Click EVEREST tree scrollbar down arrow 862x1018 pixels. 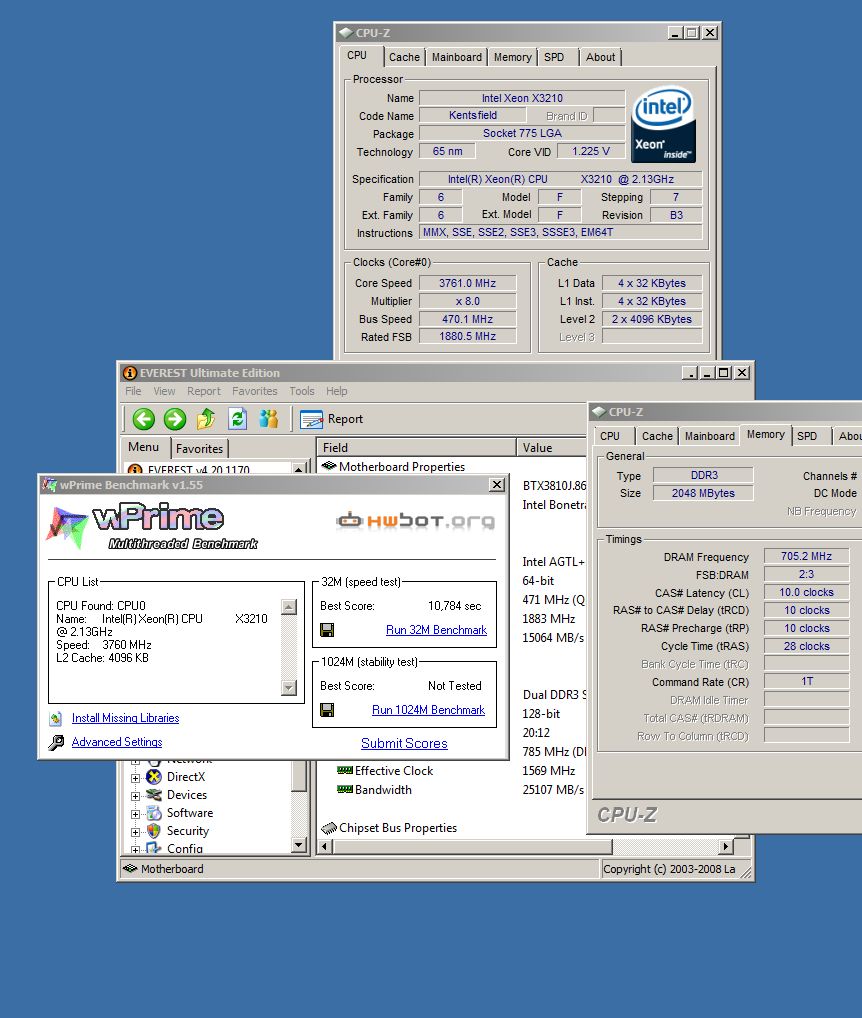point(299,845)
